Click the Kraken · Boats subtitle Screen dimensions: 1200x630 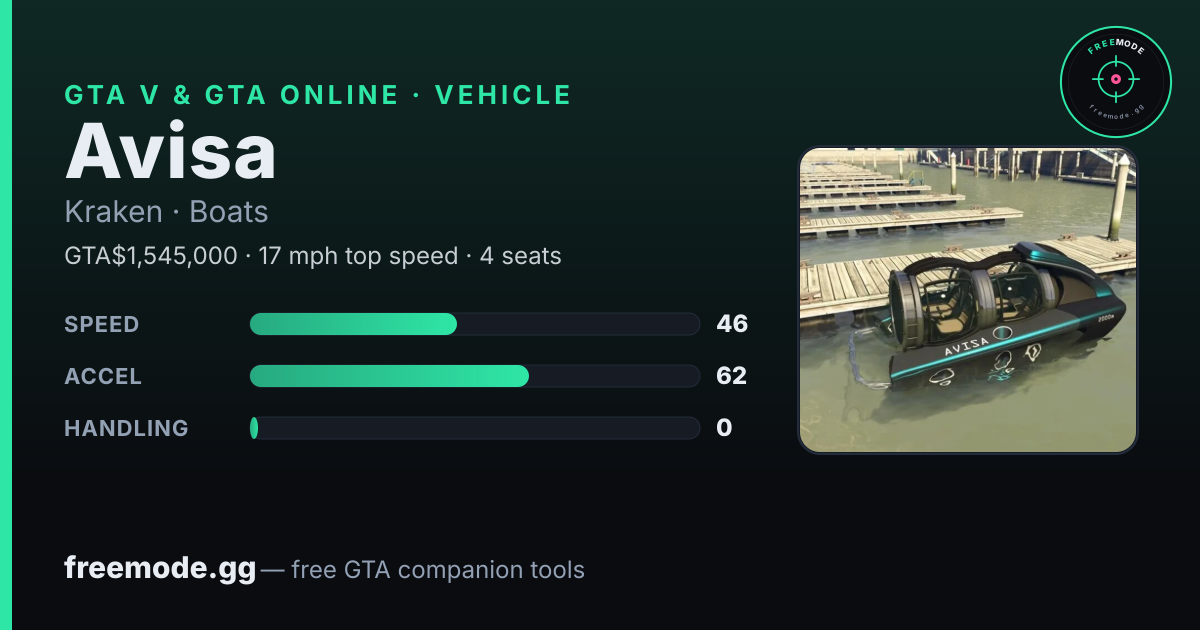click(x=166, y=212)
